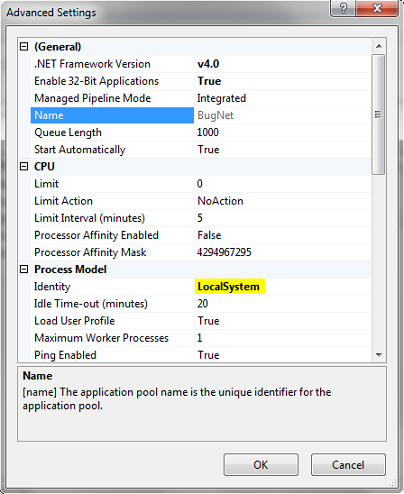Click the Limit value 0

click(200, 184)
